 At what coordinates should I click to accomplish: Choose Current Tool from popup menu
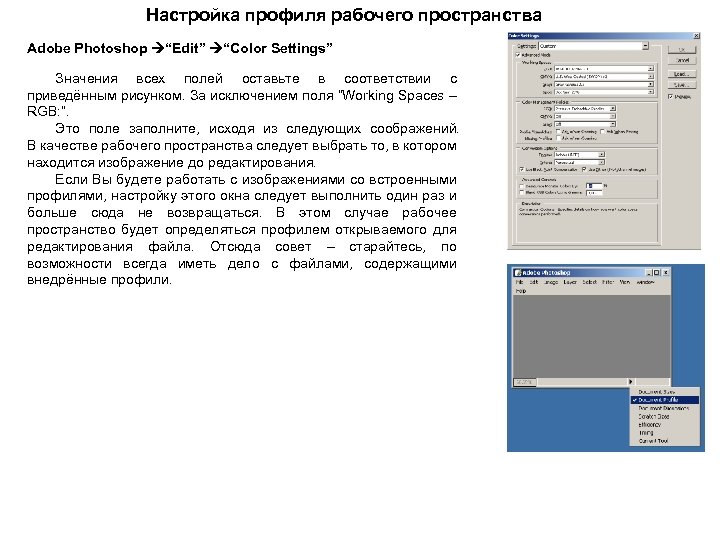(665, 441)
